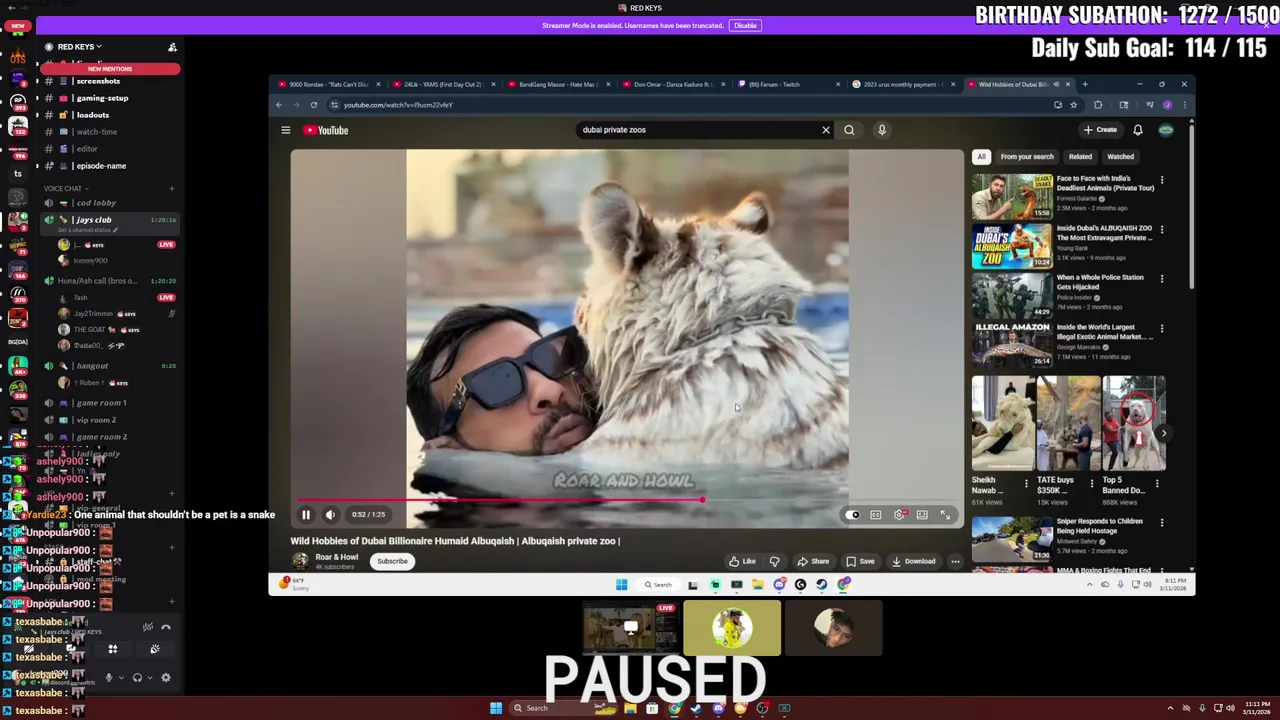Open Chrome extensions puzzle icon

pos(1098,105)
